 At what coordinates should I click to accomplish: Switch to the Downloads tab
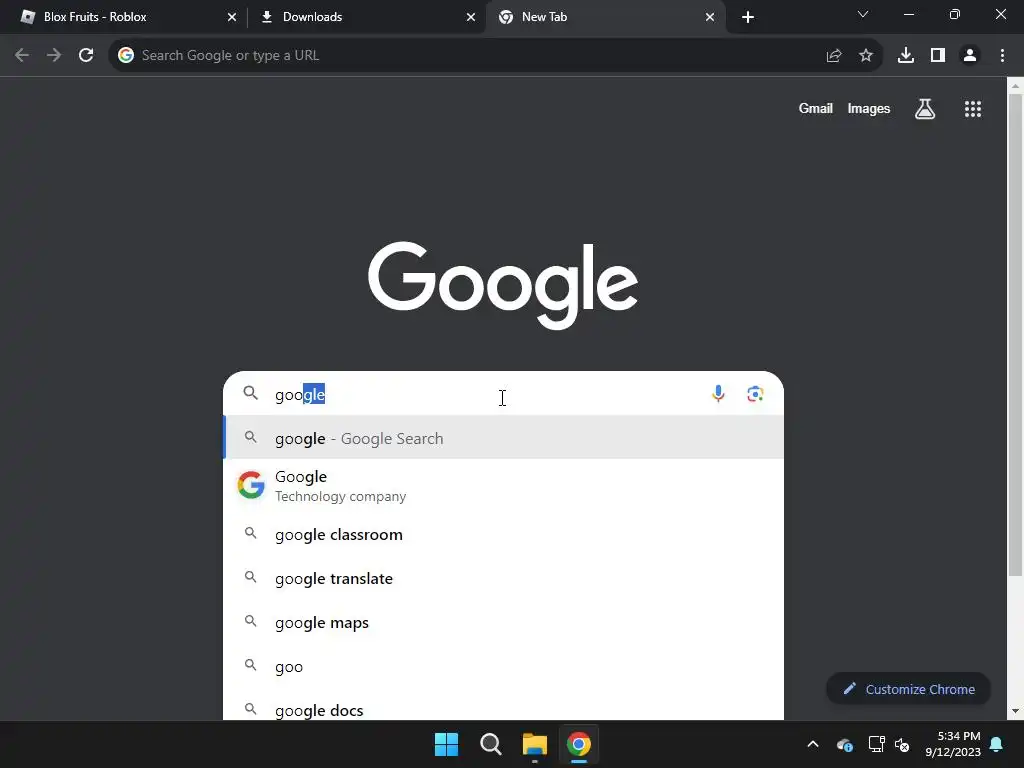click(x=366, y=17)
